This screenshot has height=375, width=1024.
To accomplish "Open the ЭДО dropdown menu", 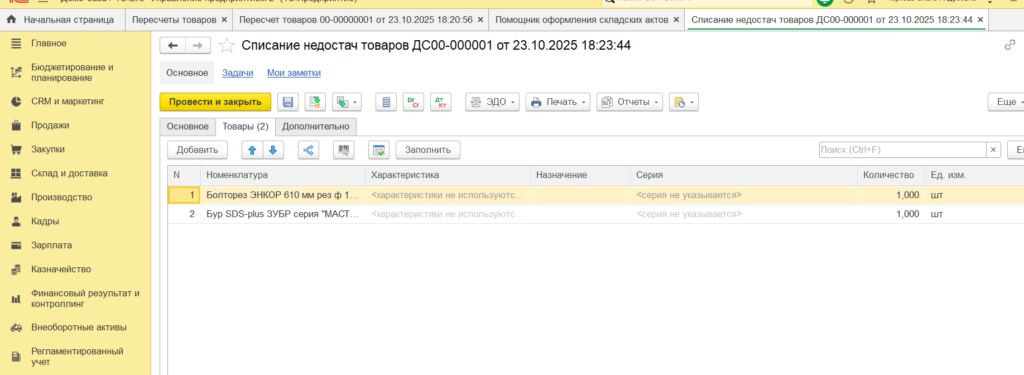I will click(x=492, y=102).
